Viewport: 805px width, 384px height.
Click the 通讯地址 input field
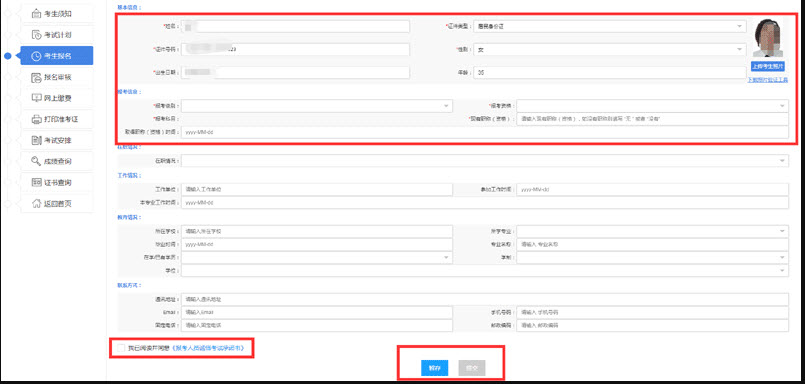[484, 299]
